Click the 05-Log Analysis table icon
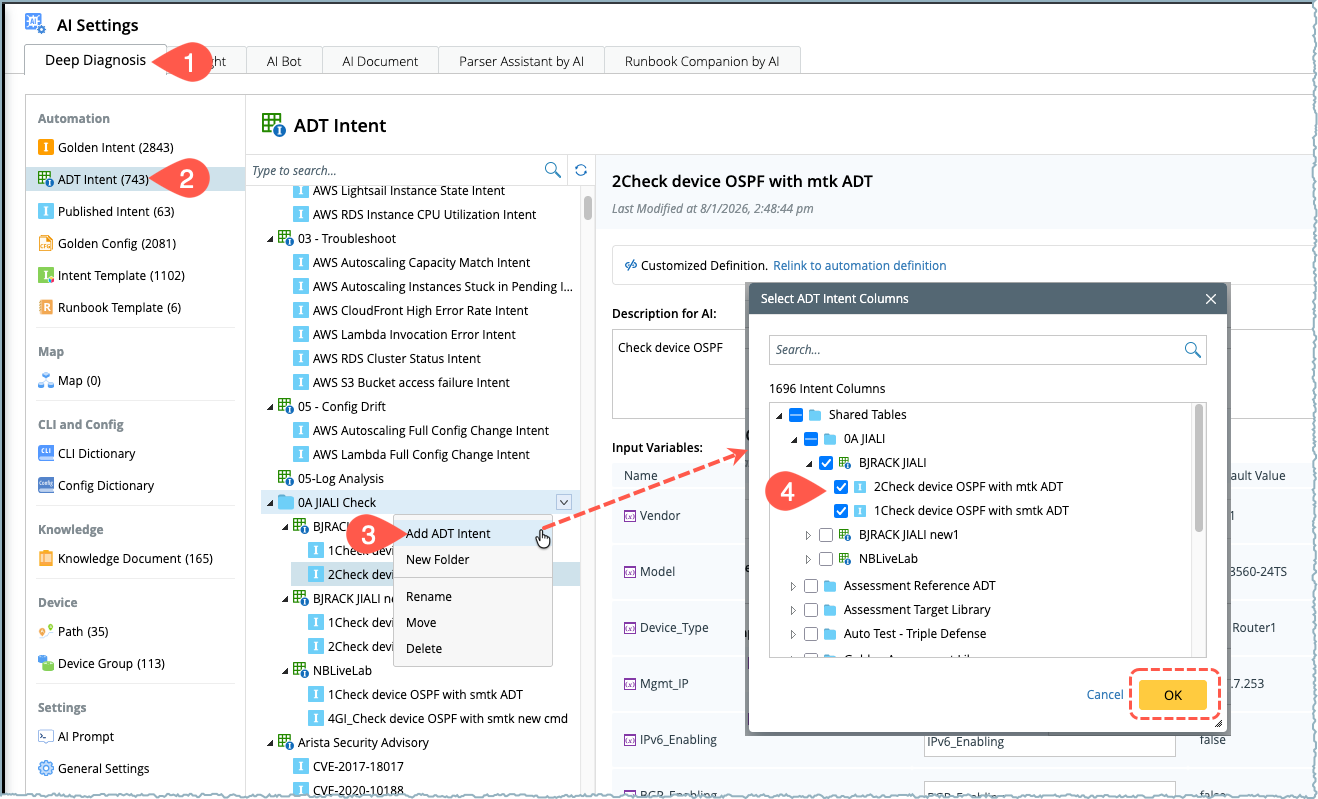Viewport: 1318px width, 799px height. 285,478
